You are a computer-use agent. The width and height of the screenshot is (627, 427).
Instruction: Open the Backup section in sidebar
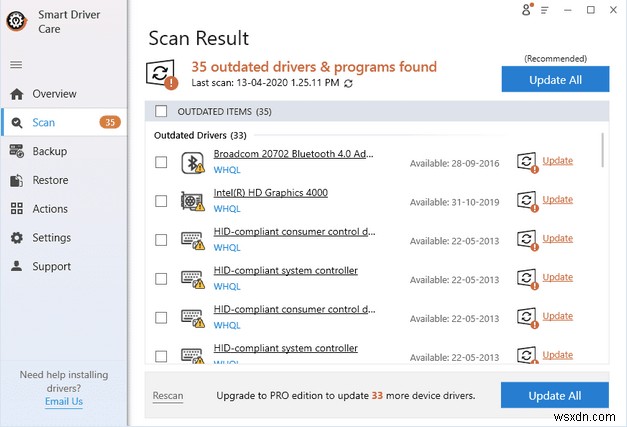click(x=49, y=151)
